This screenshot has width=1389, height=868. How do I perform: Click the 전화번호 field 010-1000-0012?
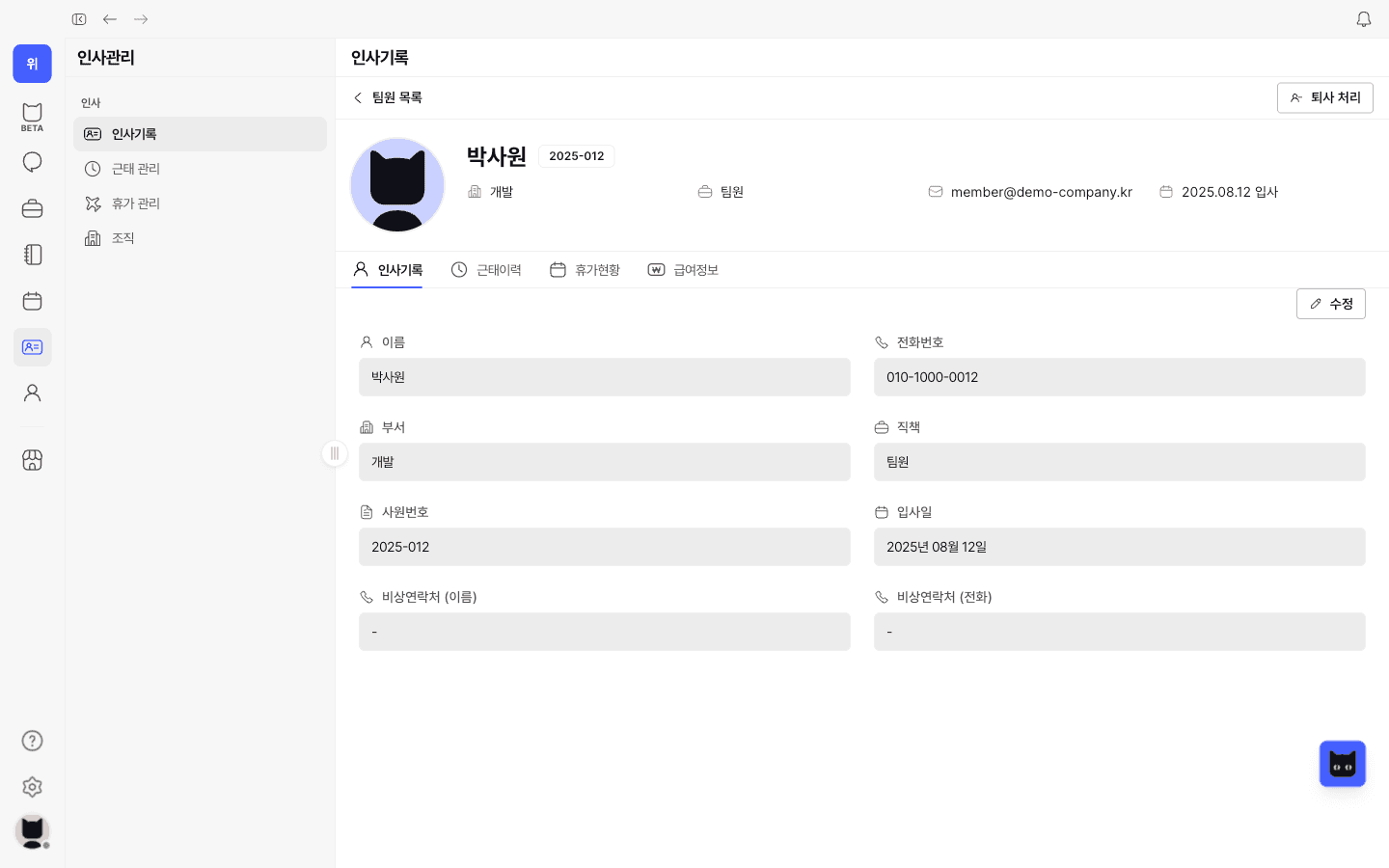[x=1120, y=377]
